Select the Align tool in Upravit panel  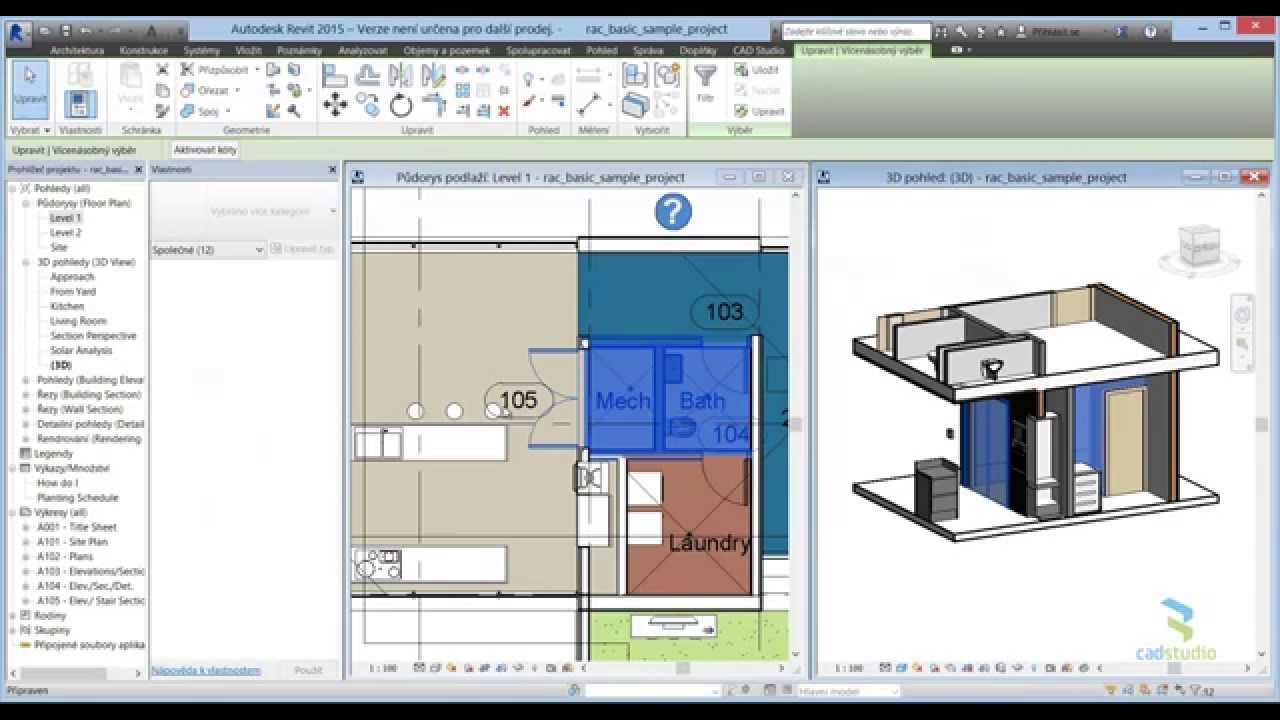click(335, 75)
